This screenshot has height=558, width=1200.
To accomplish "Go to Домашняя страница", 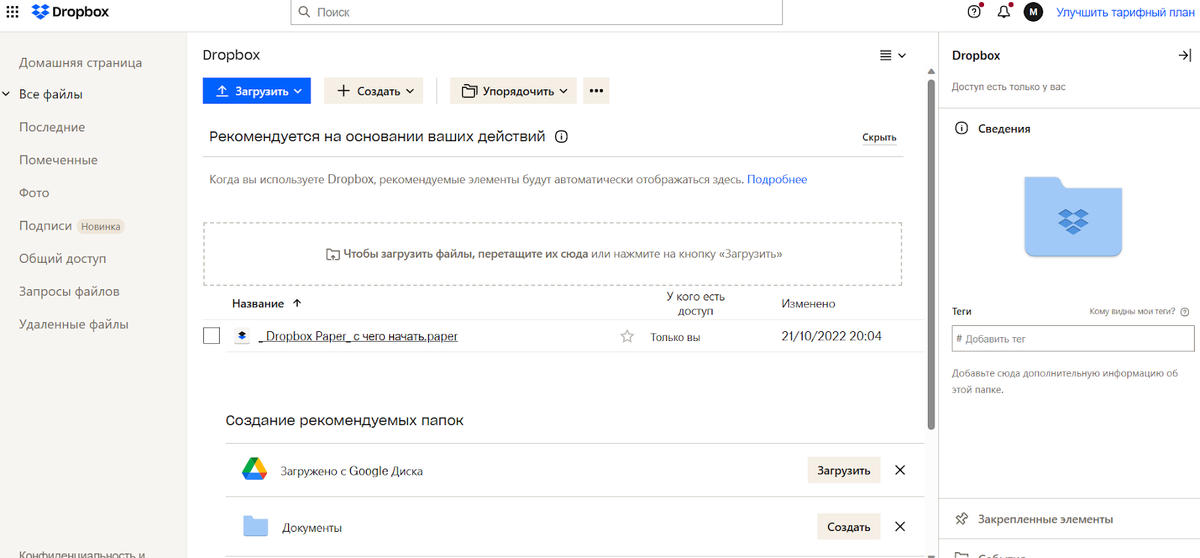I will tap(80, 62).
